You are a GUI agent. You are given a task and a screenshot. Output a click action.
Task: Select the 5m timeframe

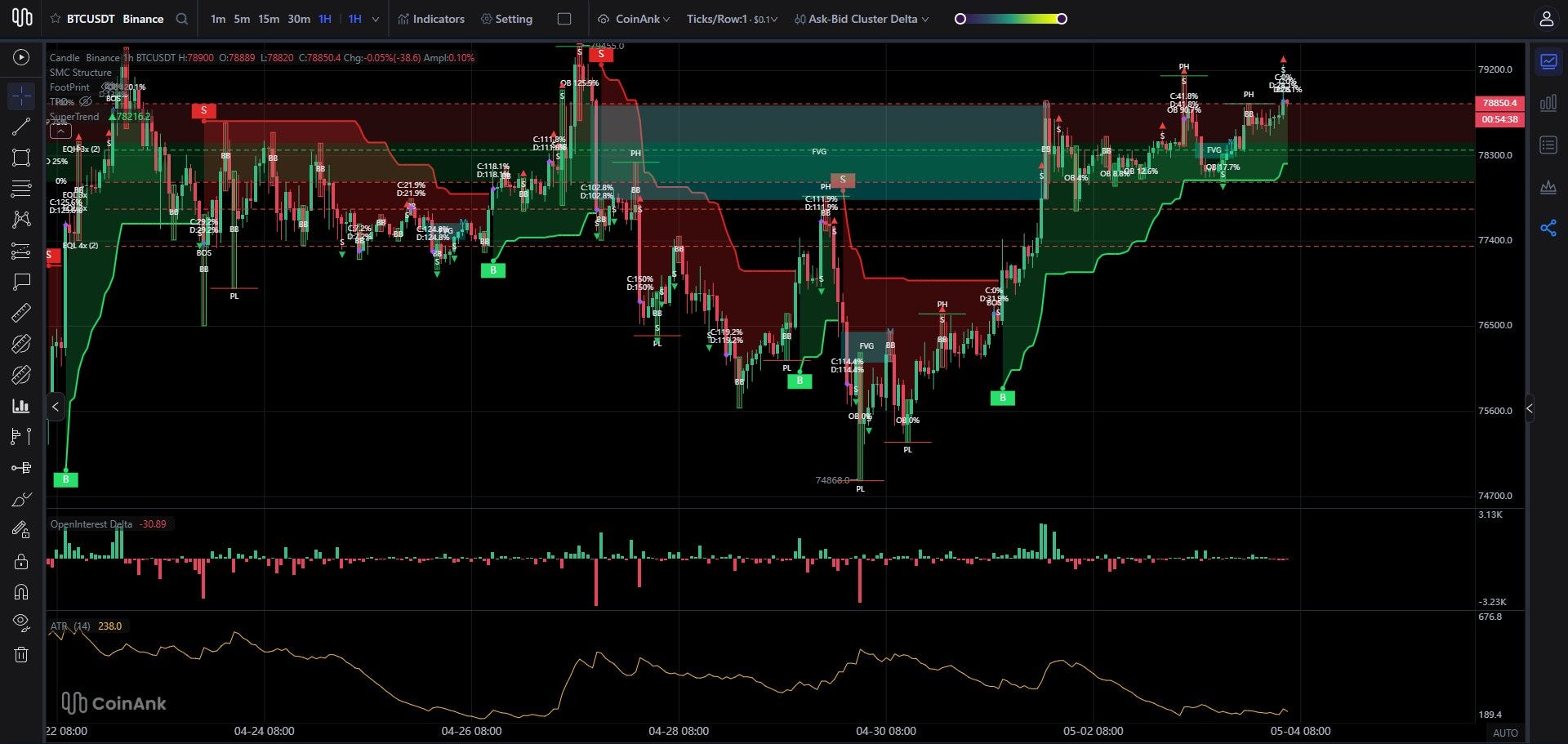tap(242, 19)
